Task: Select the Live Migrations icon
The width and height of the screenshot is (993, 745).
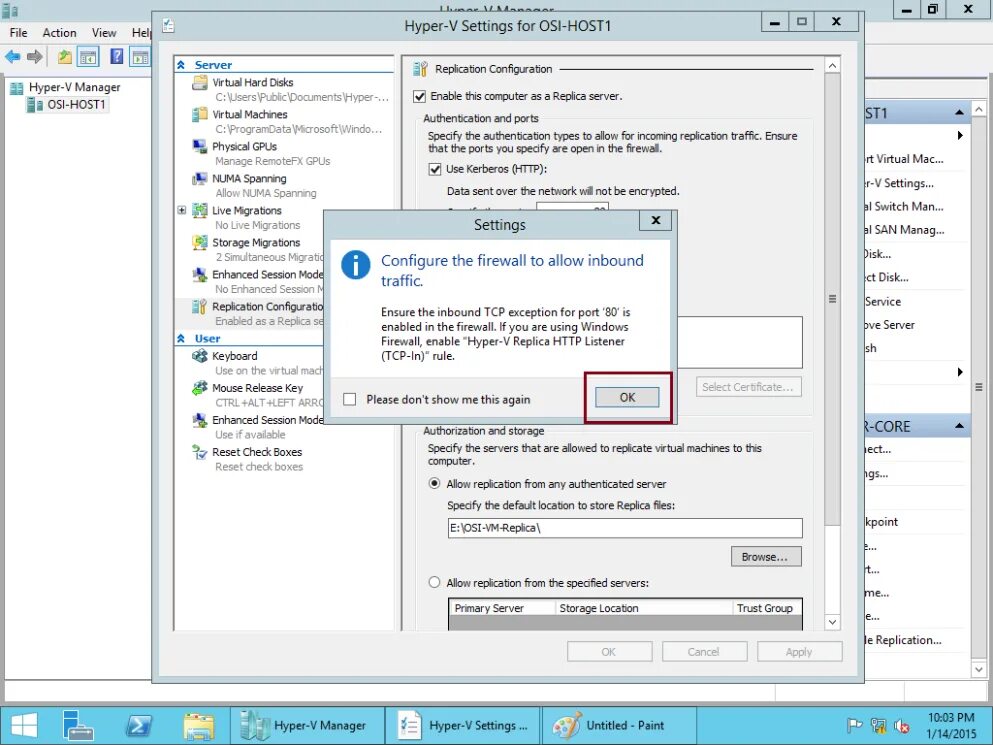Action: click(x=199, y=210)
